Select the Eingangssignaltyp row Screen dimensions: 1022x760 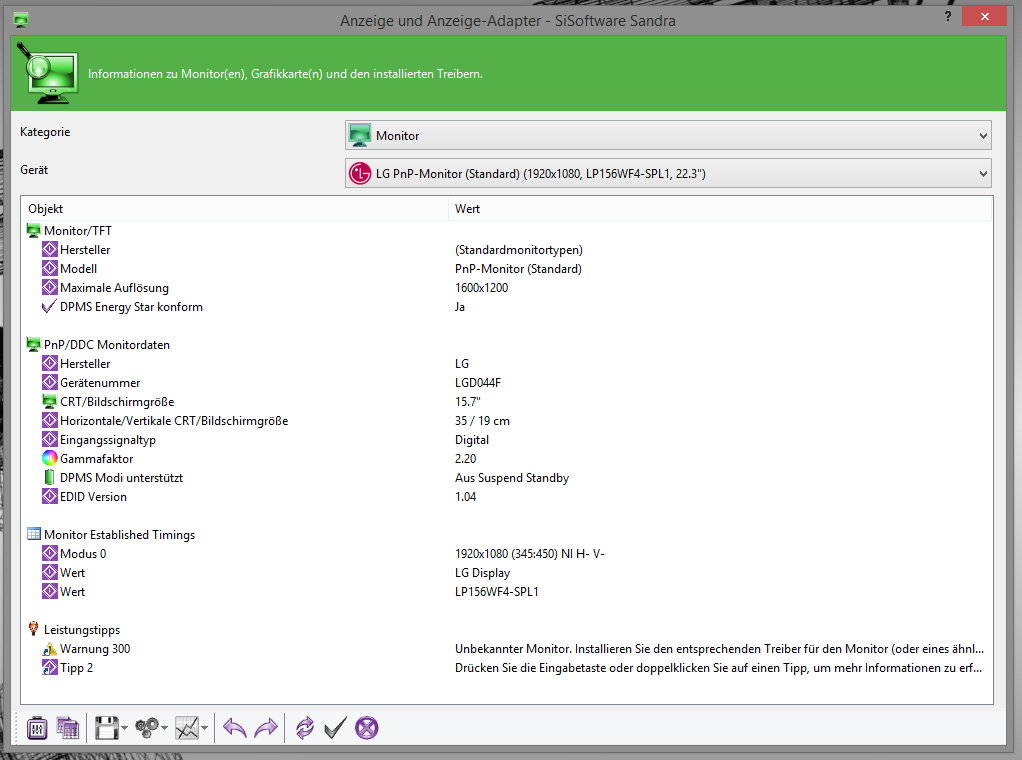(506, 439)
